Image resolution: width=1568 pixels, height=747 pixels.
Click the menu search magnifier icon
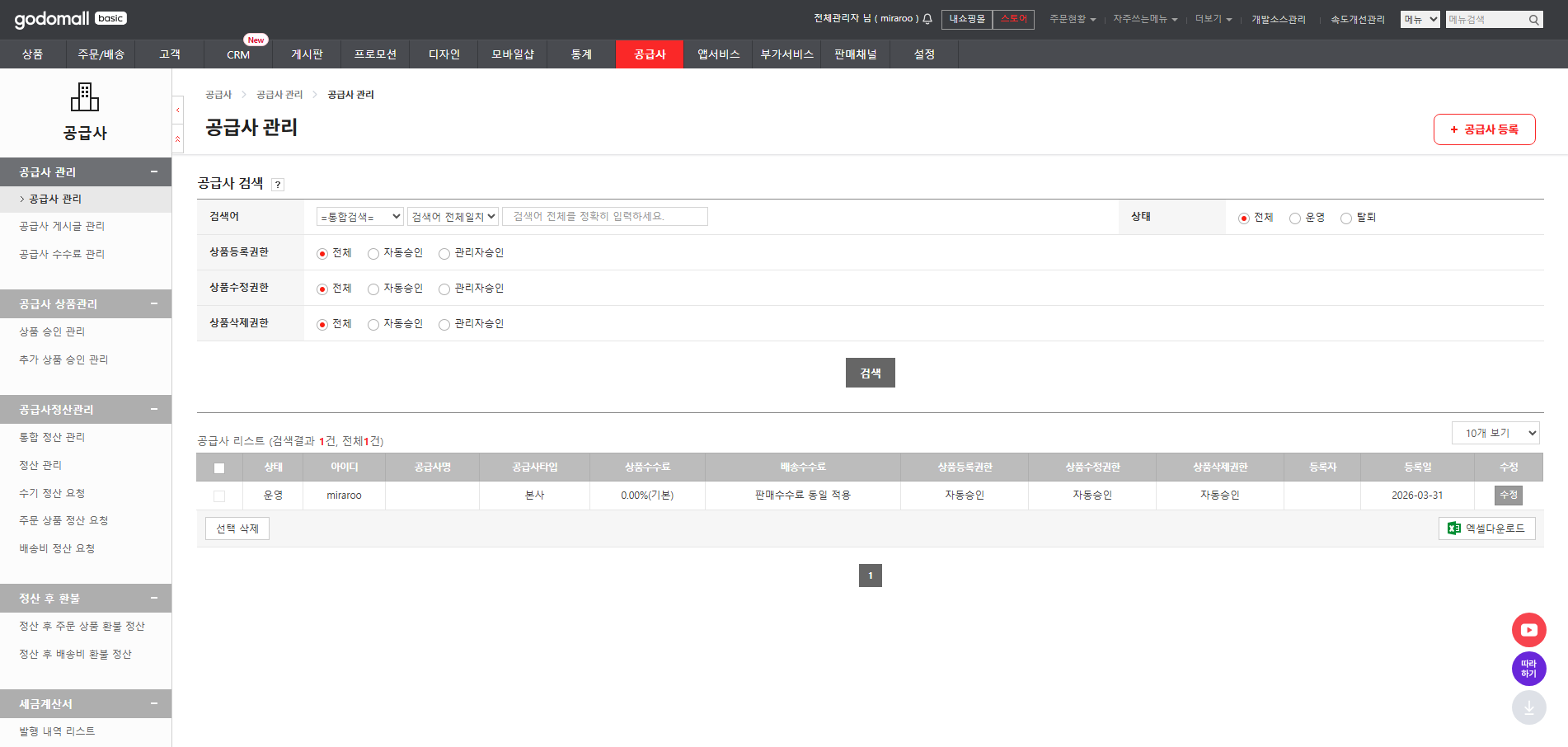pos(1533,20)
